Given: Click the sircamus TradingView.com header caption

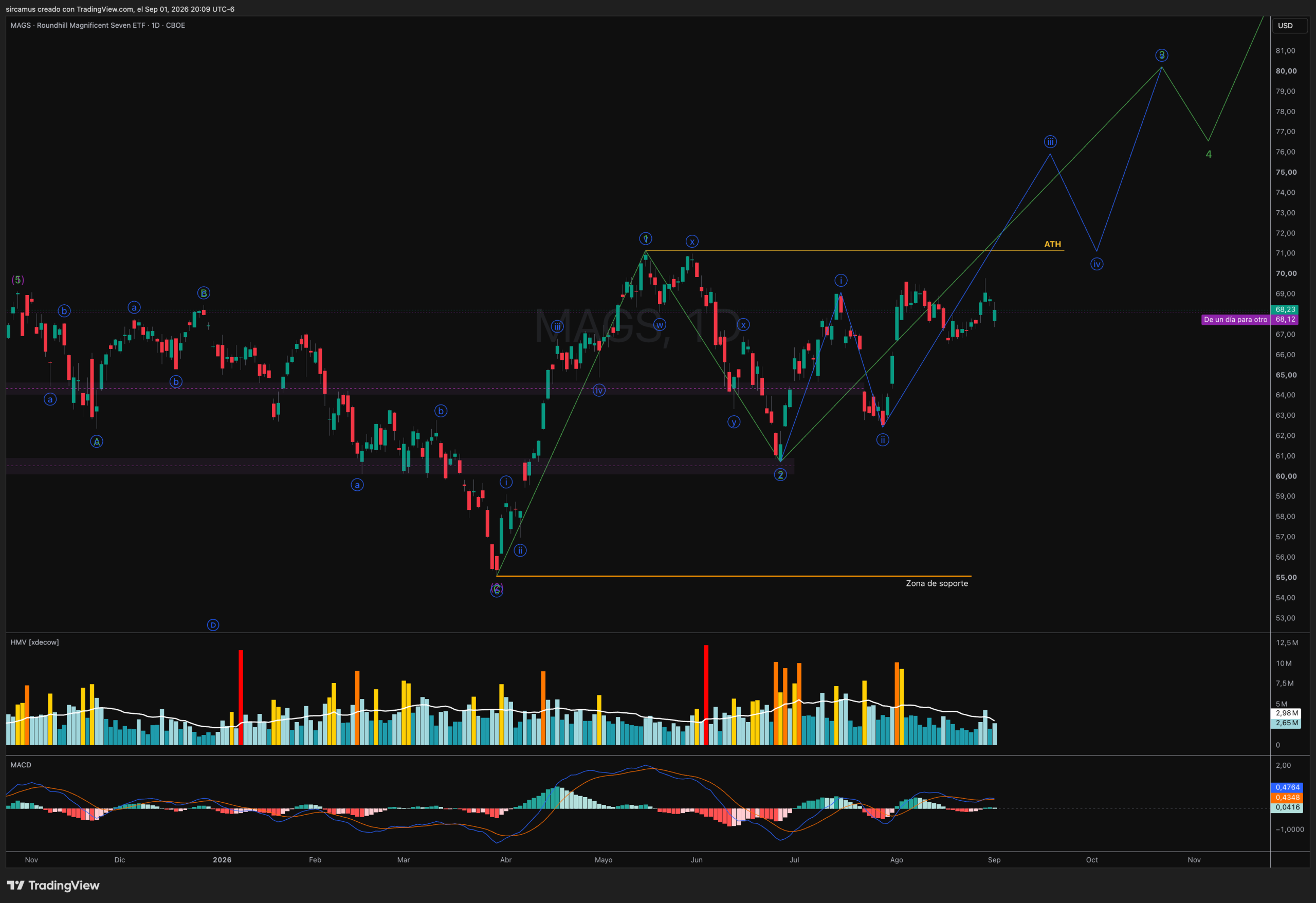Looking at the screenshot, I should pyautogui.click(x=120, y=9).
